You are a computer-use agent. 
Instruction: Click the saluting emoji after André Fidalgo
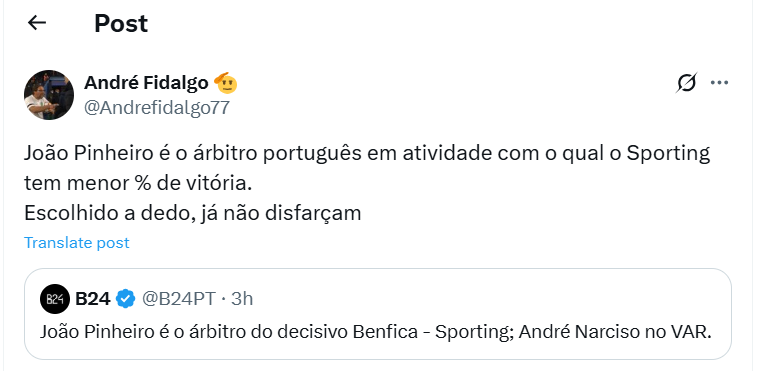pos(226,83)
